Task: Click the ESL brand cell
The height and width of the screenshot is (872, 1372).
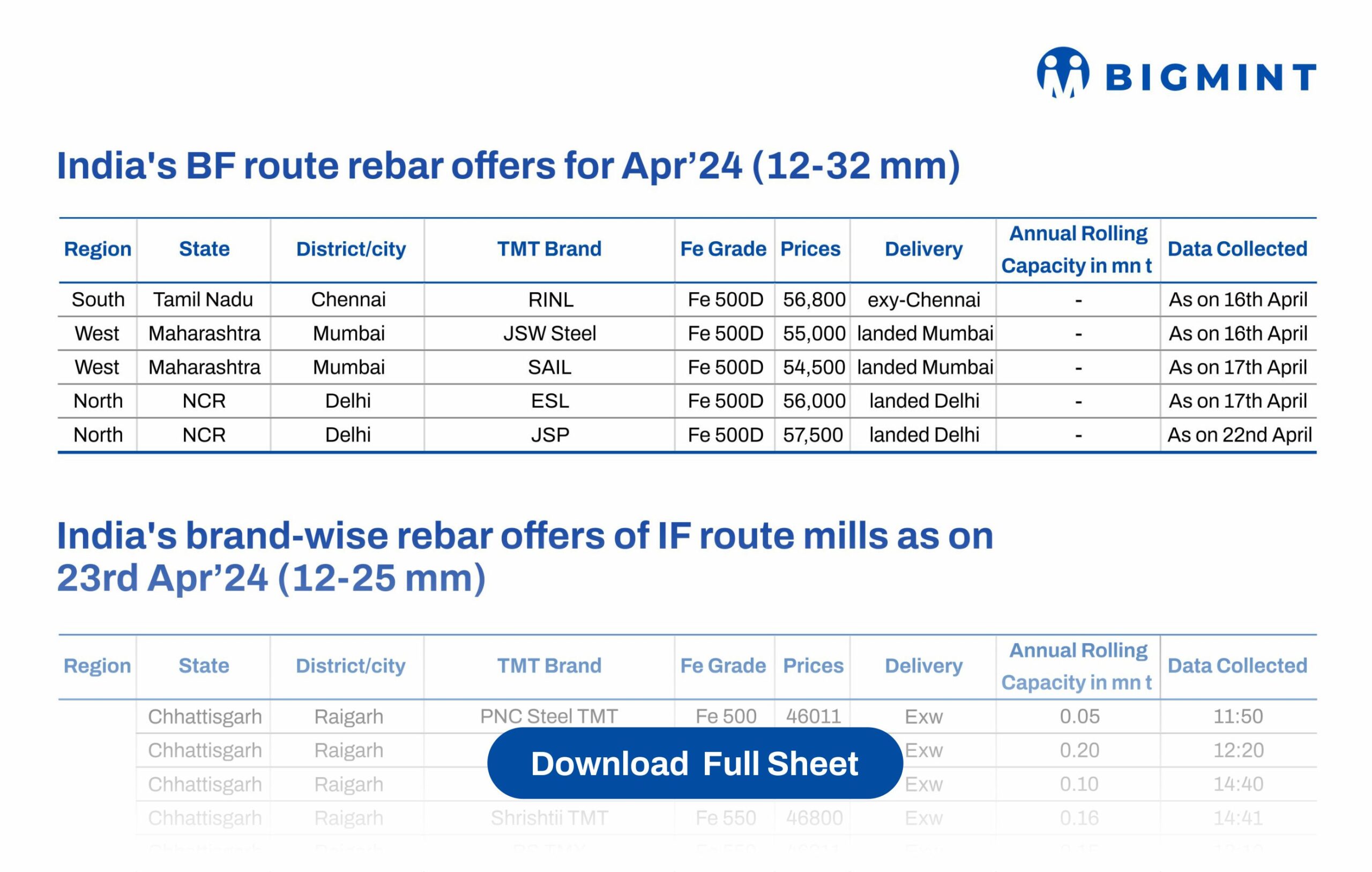Action: click(x=549, y=401)
